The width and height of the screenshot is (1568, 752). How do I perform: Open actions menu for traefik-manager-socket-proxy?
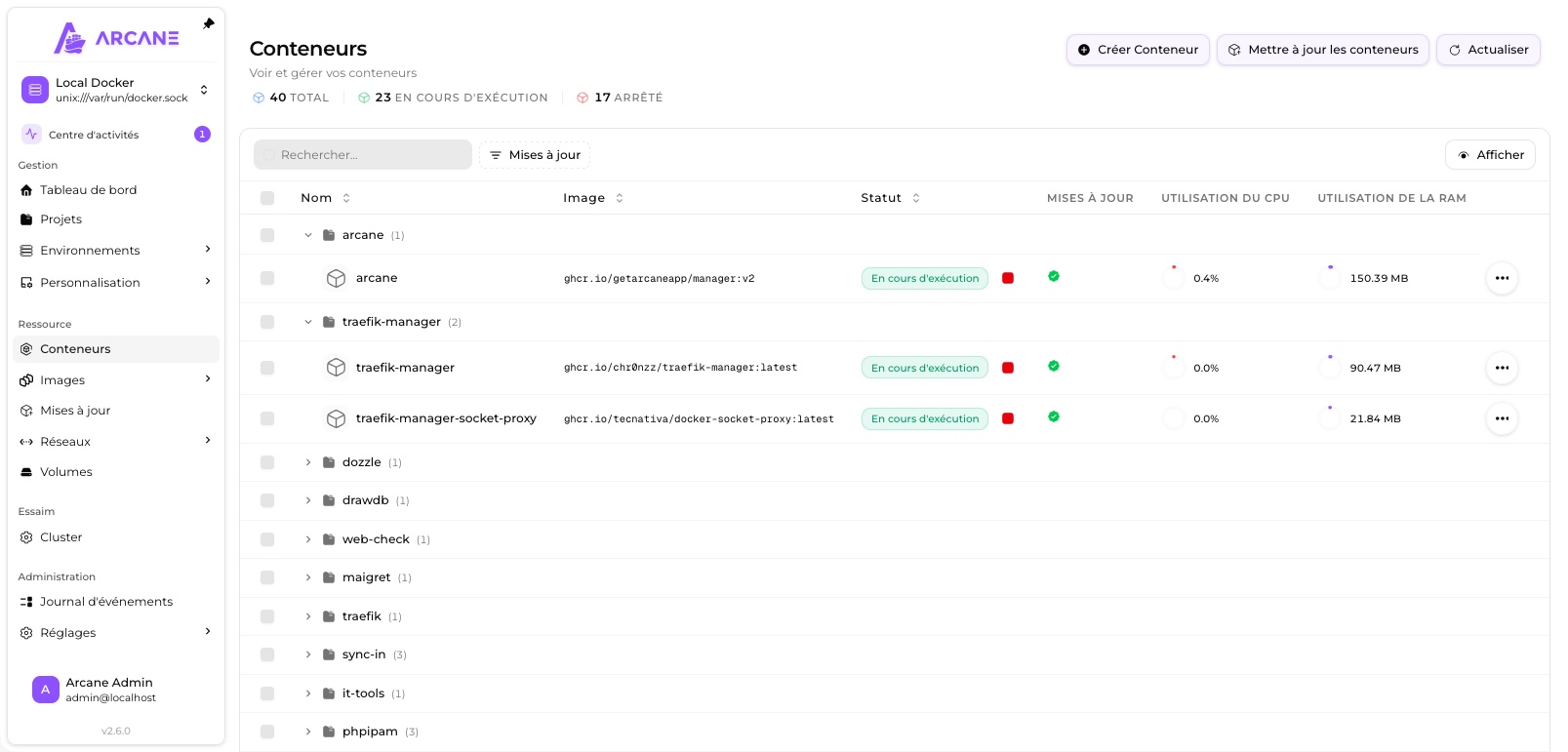[1502, 418]
